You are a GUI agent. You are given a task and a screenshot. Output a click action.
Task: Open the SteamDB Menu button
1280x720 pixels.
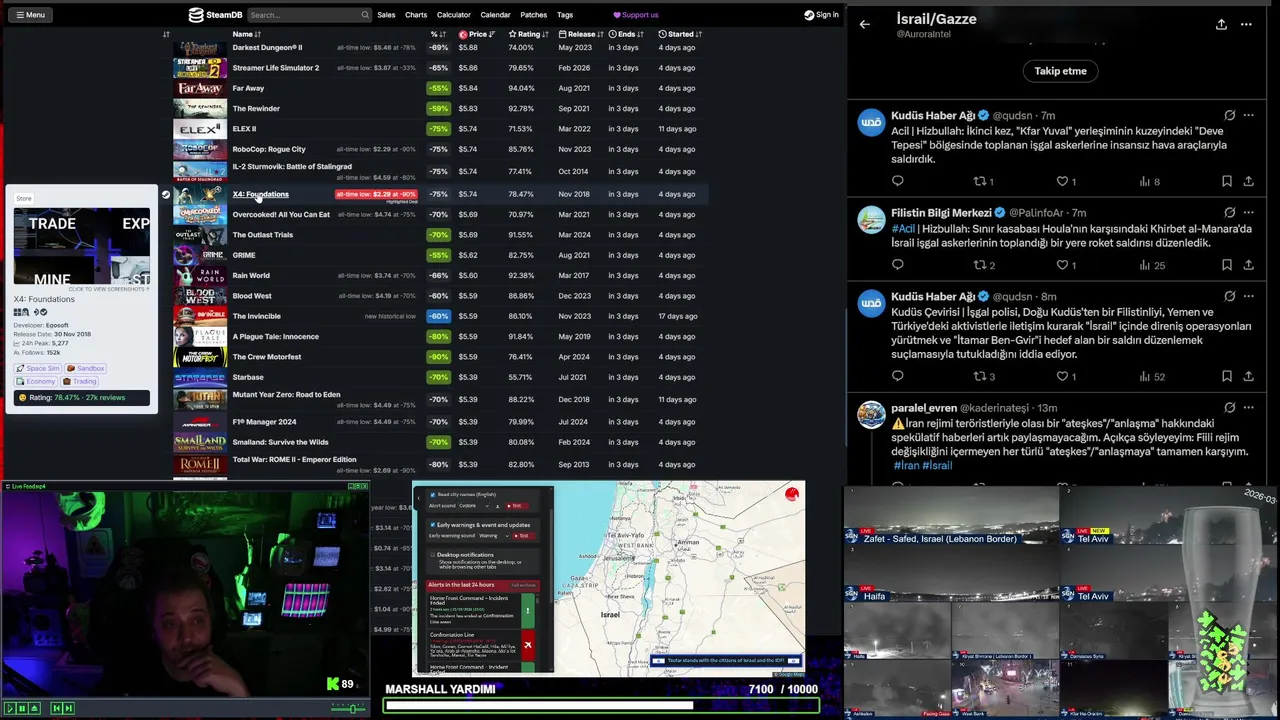tap(30, 15)
